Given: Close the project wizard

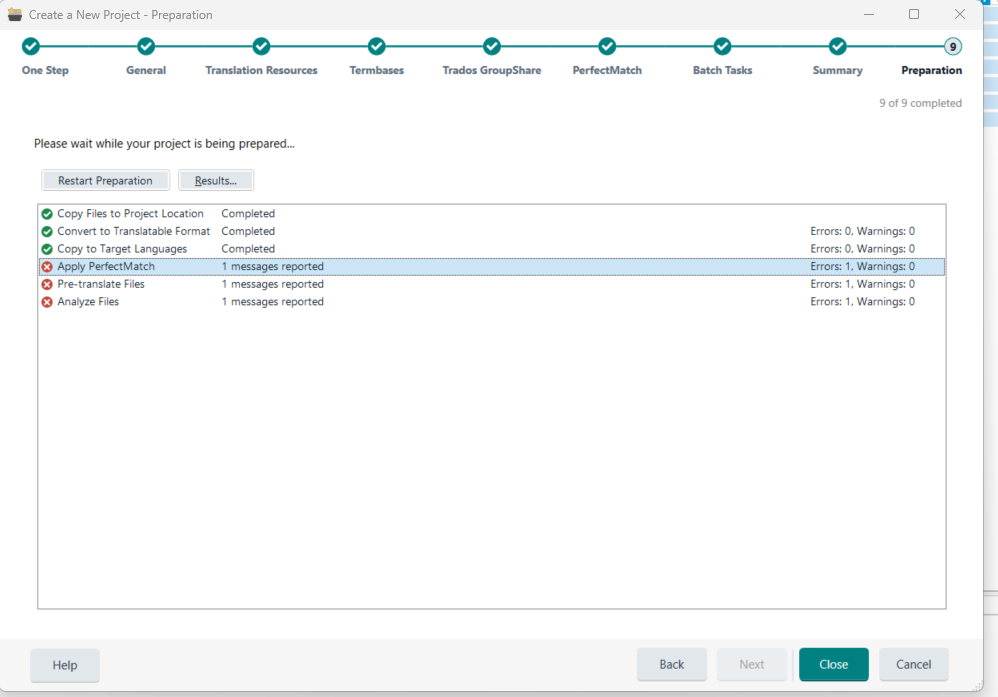Looking at the screenshot, I should pos(833,664).
